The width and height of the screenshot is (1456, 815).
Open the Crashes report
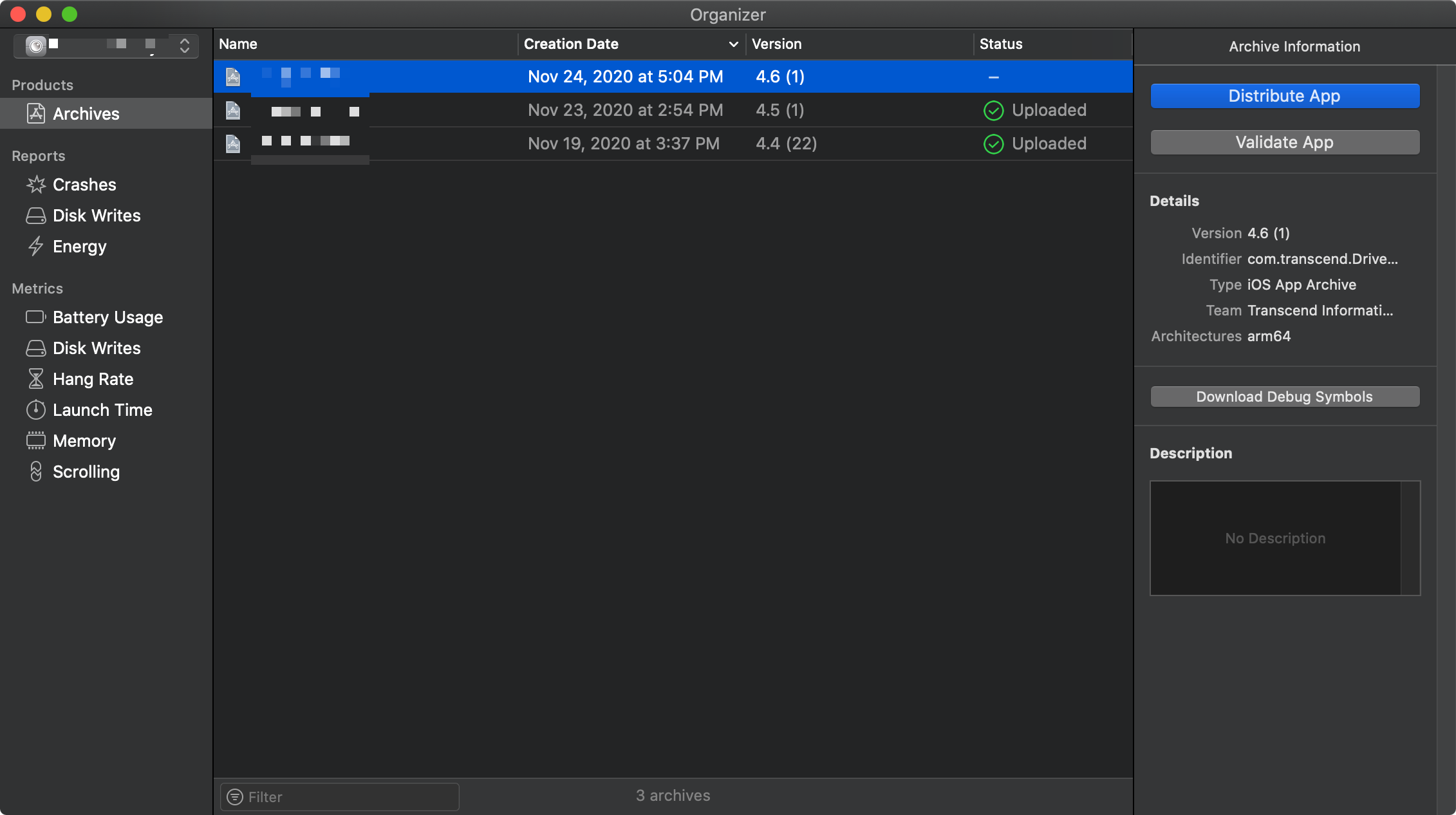(x=84, y=185)
